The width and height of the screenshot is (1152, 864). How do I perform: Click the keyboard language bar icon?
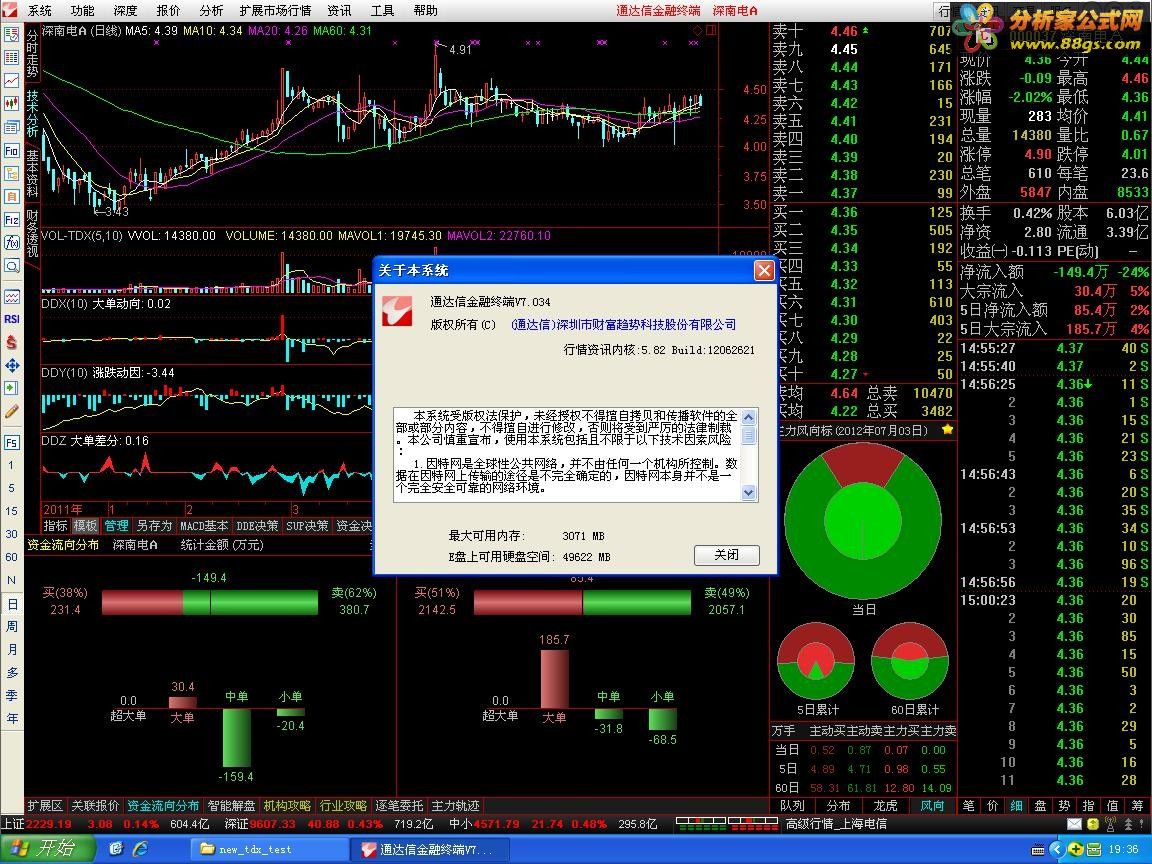point(1038,849)
